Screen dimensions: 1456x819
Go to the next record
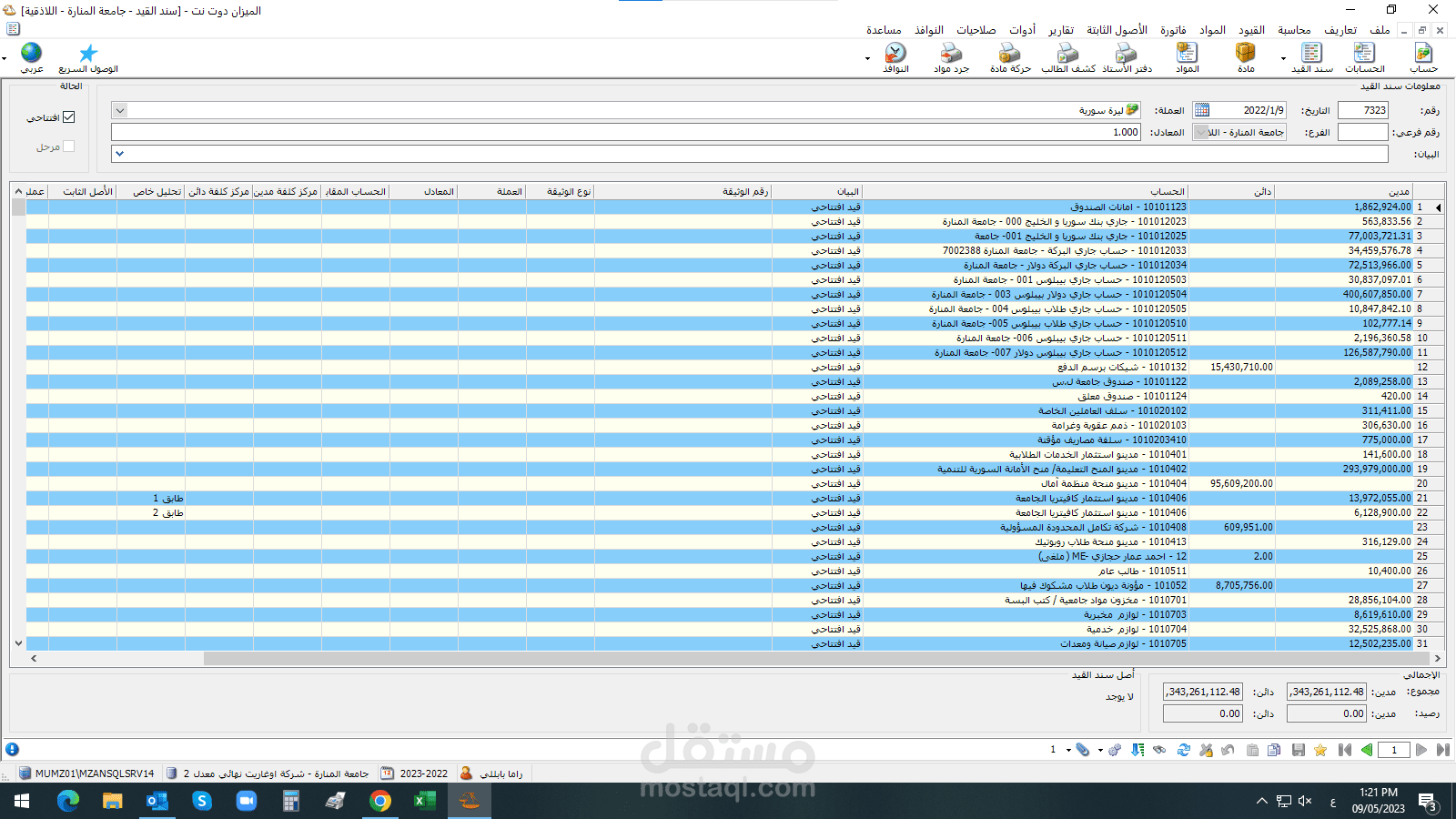(x=1421, y=750)
